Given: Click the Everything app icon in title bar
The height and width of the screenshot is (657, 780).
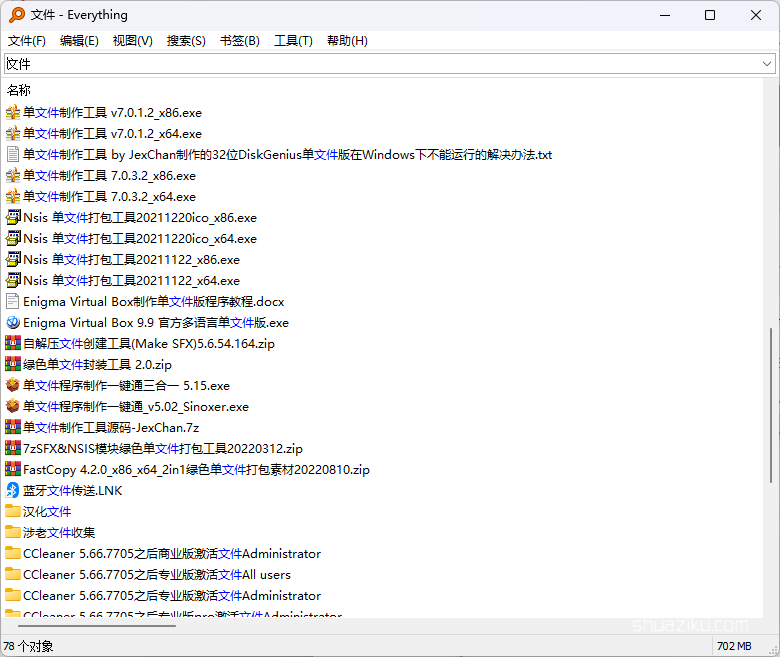Looking at the screenshot, I should 17,15.
